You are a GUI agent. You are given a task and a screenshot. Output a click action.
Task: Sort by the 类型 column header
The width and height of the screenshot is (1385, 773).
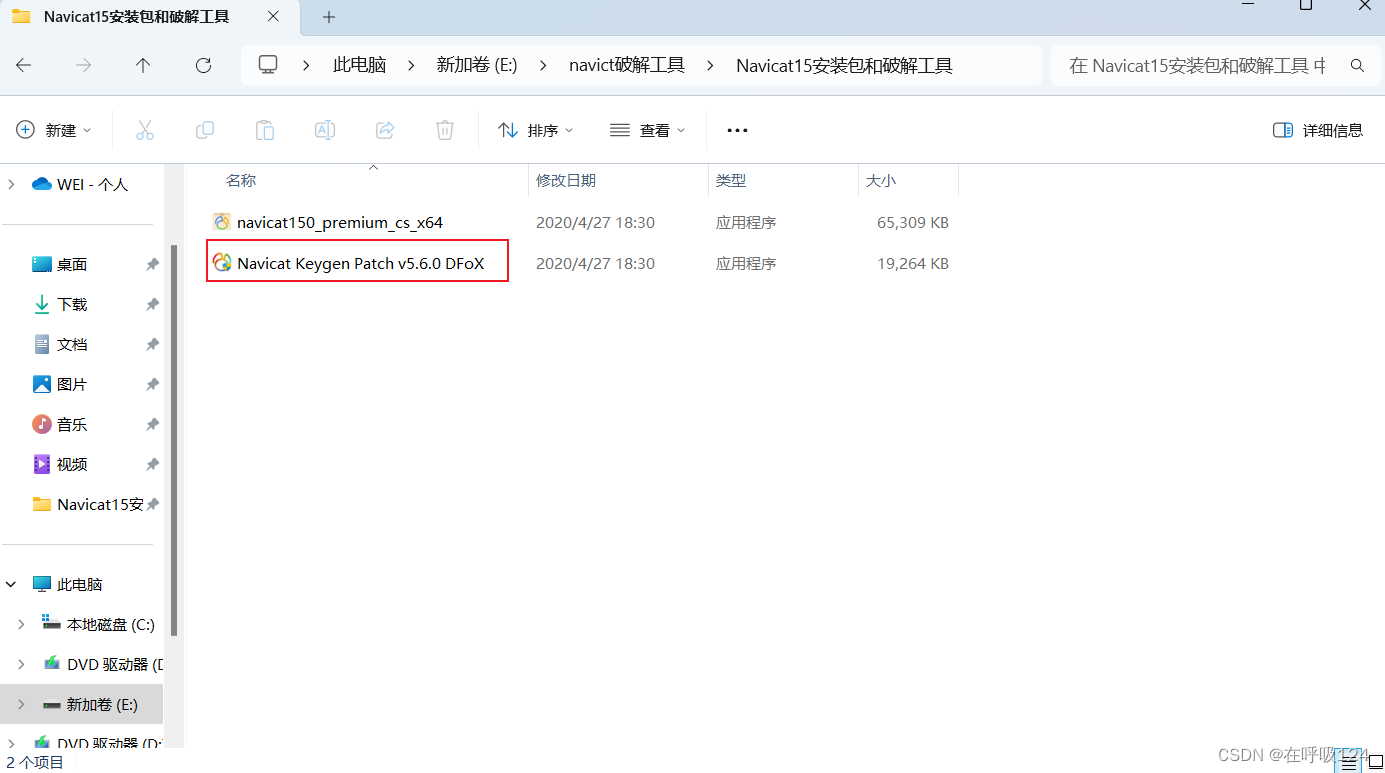tap(731, 180)
